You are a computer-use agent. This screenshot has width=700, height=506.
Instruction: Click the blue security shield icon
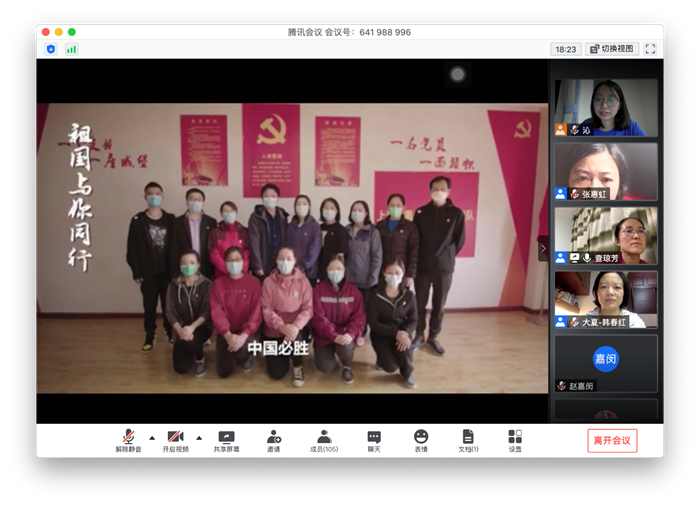[x=51, y=49]
